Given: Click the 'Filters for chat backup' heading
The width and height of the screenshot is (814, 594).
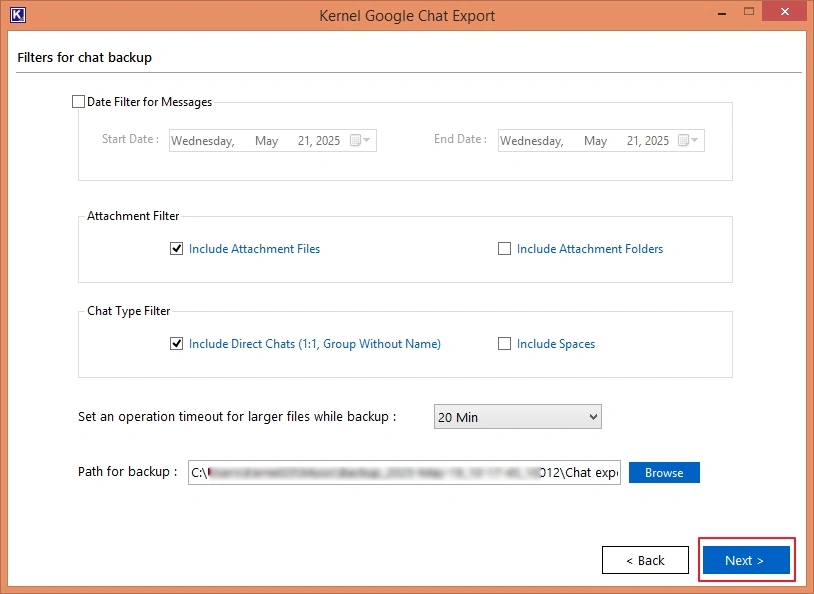Looking at the screenshot, I should tap(85, 57).
